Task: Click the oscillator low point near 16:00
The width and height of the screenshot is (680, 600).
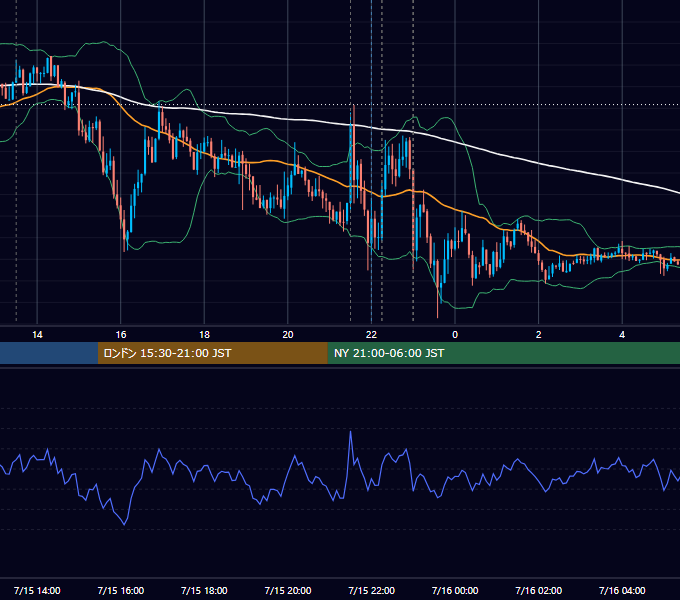Action: click(124, 524)
